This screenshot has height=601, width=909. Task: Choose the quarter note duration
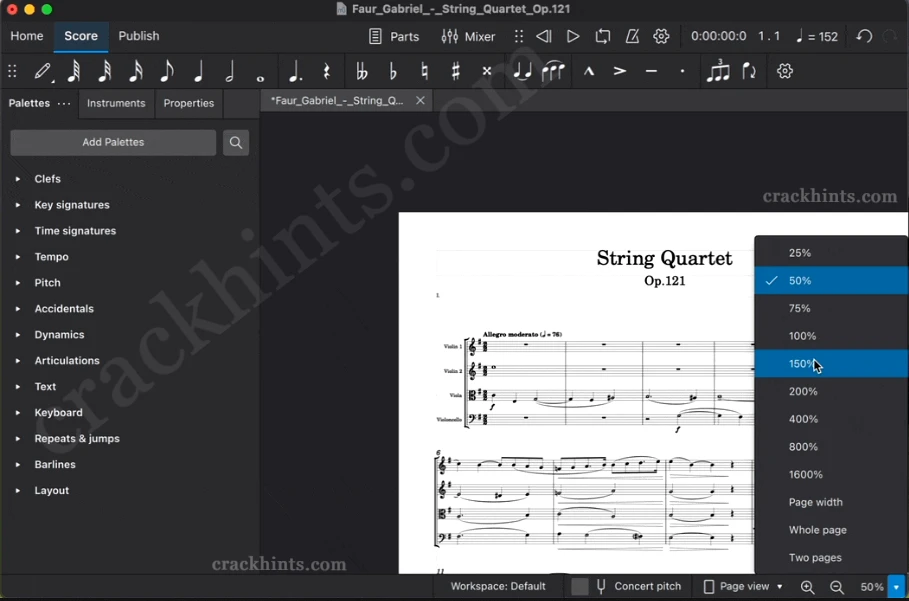[198, 71]
